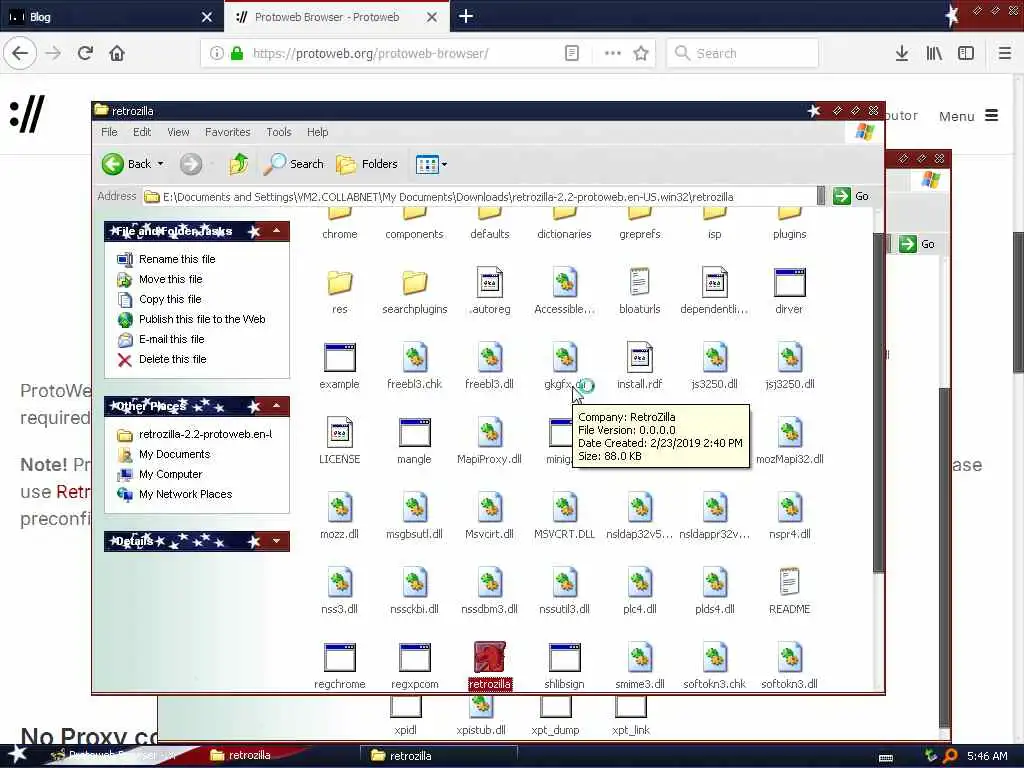Open the retrozilla application icon
1024x768 pixels.
click(489, 657)
